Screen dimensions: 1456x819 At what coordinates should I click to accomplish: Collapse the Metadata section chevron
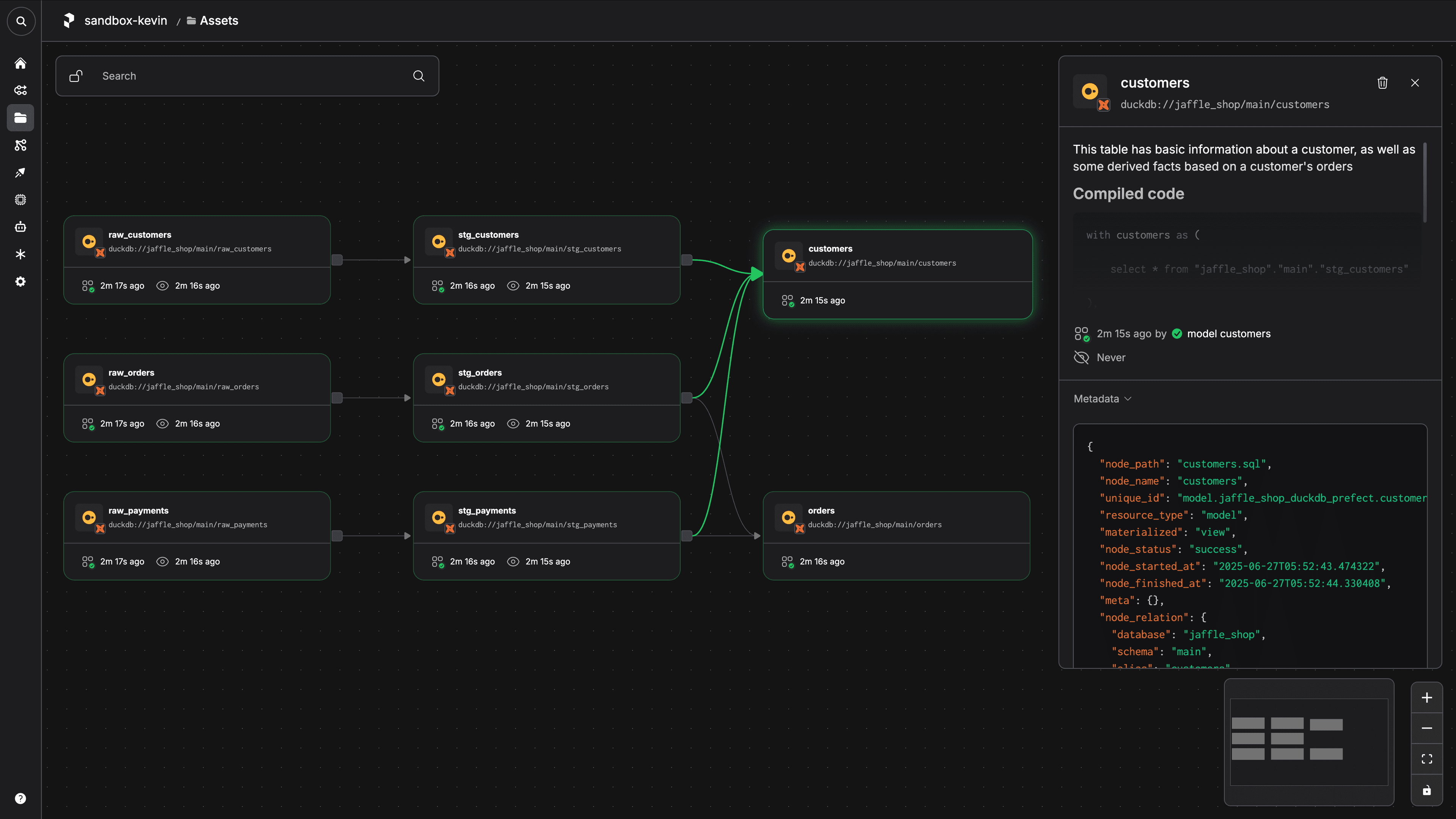coord(1128,399)
